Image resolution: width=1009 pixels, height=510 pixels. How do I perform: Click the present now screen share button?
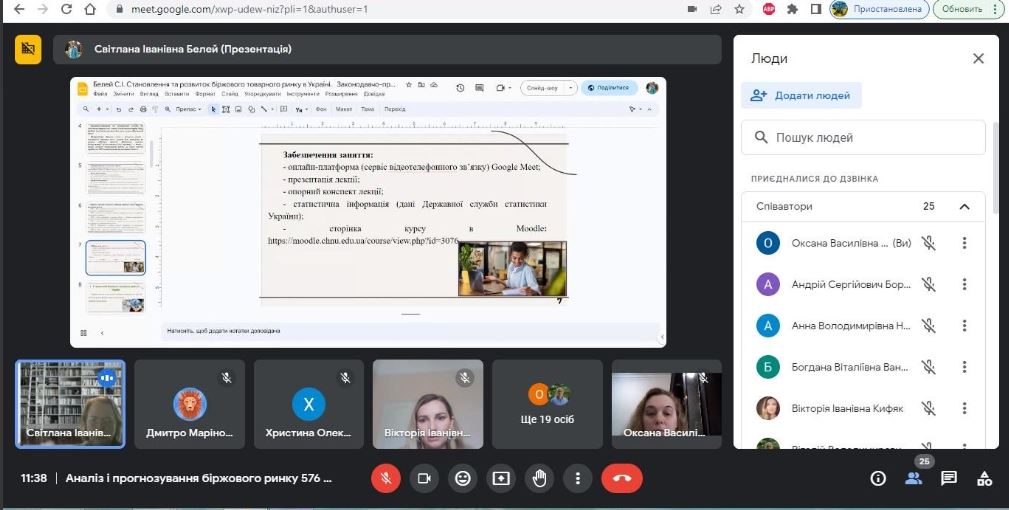(501, 478)
